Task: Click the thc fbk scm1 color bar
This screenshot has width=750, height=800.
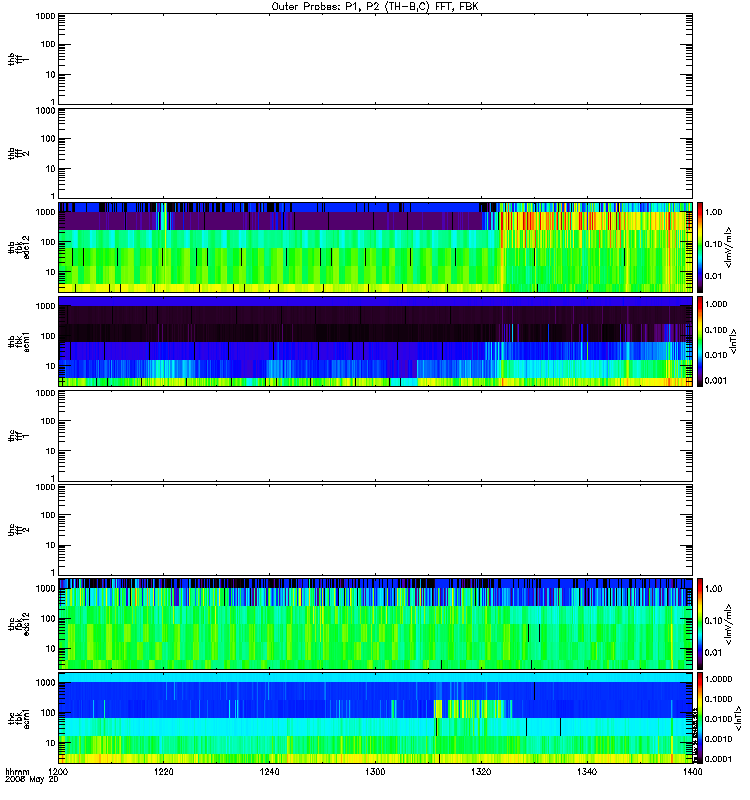Action: 700,718
